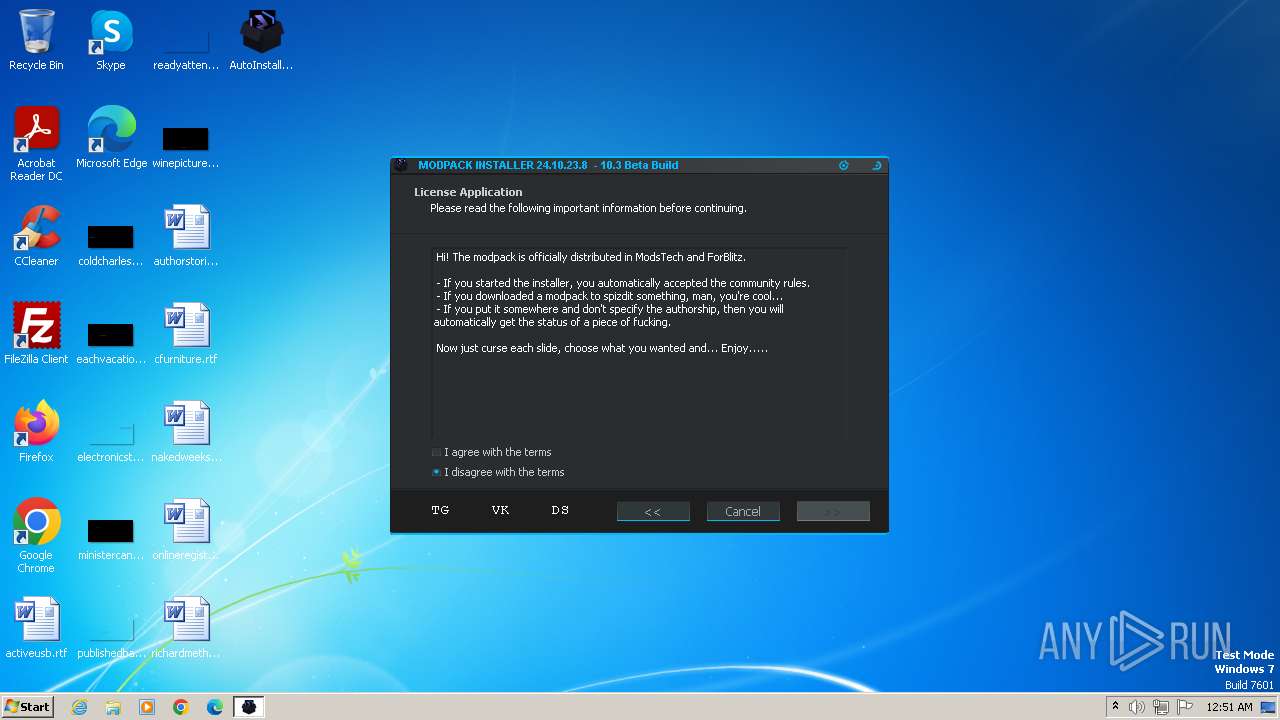The width and height of the screenshot is (1280, 720).
Task: Open Action Center flag icon
Action: coord(1185,707)
